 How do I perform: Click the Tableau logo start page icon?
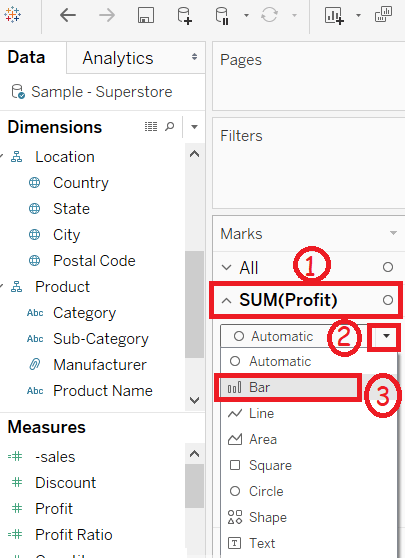pos(12,15)
